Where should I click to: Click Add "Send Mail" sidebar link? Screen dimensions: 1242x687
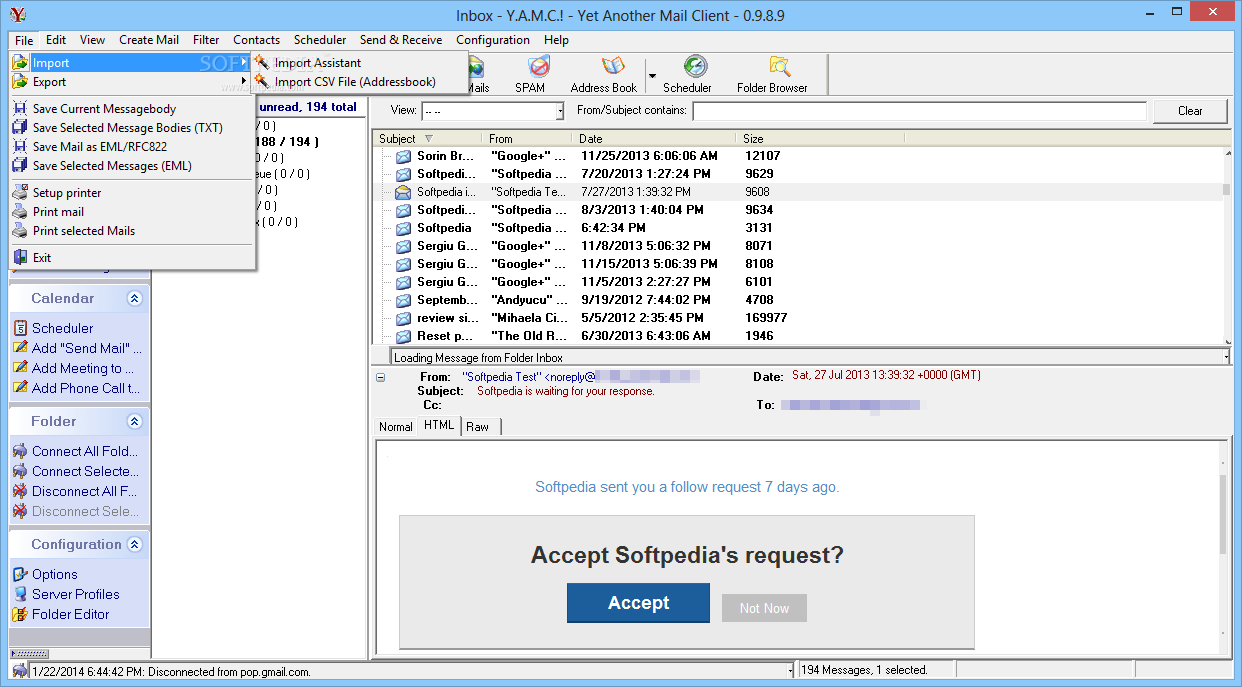tap(87, 348)
